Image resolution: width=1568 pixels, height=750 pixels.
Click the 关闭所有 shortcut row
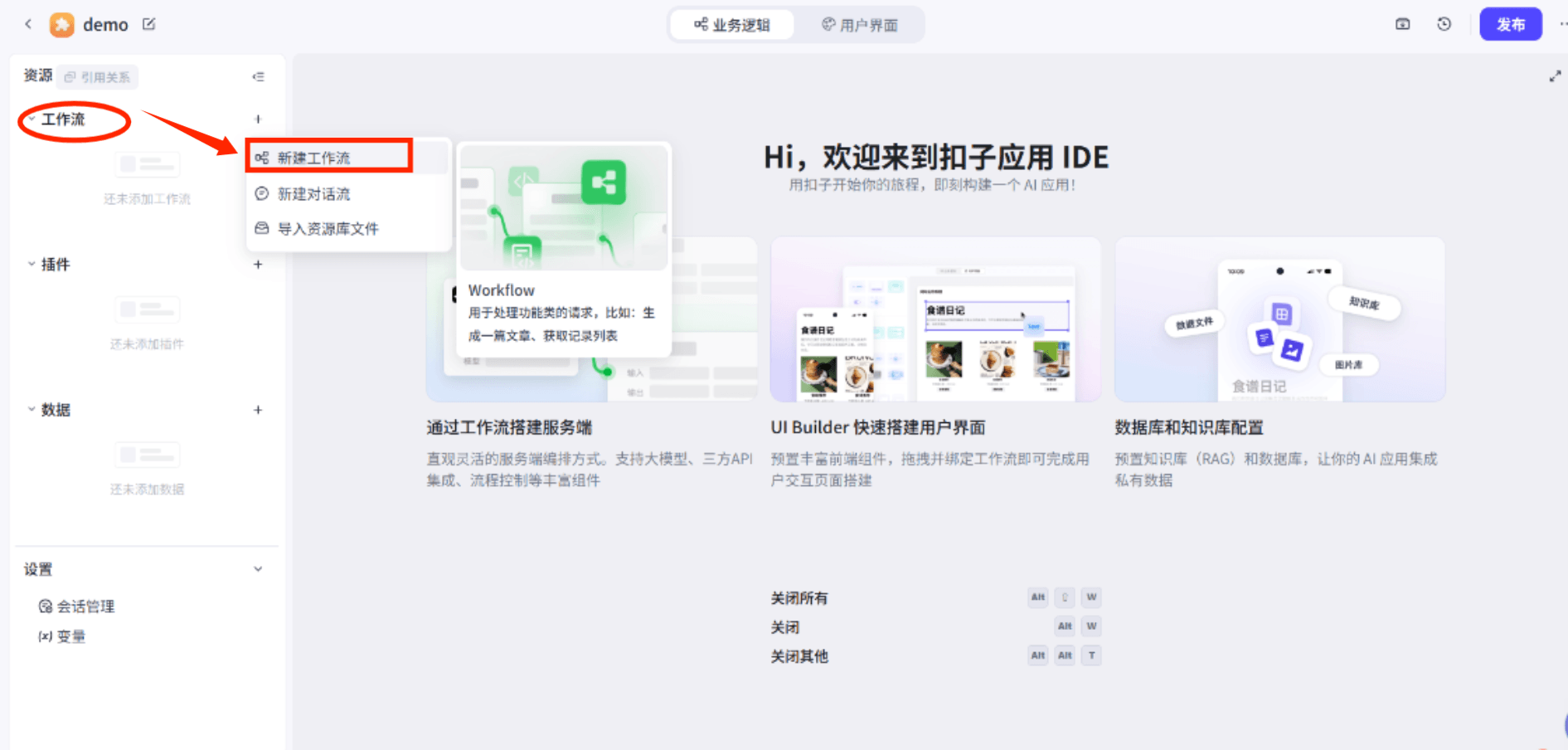click(x=935, y=597)
